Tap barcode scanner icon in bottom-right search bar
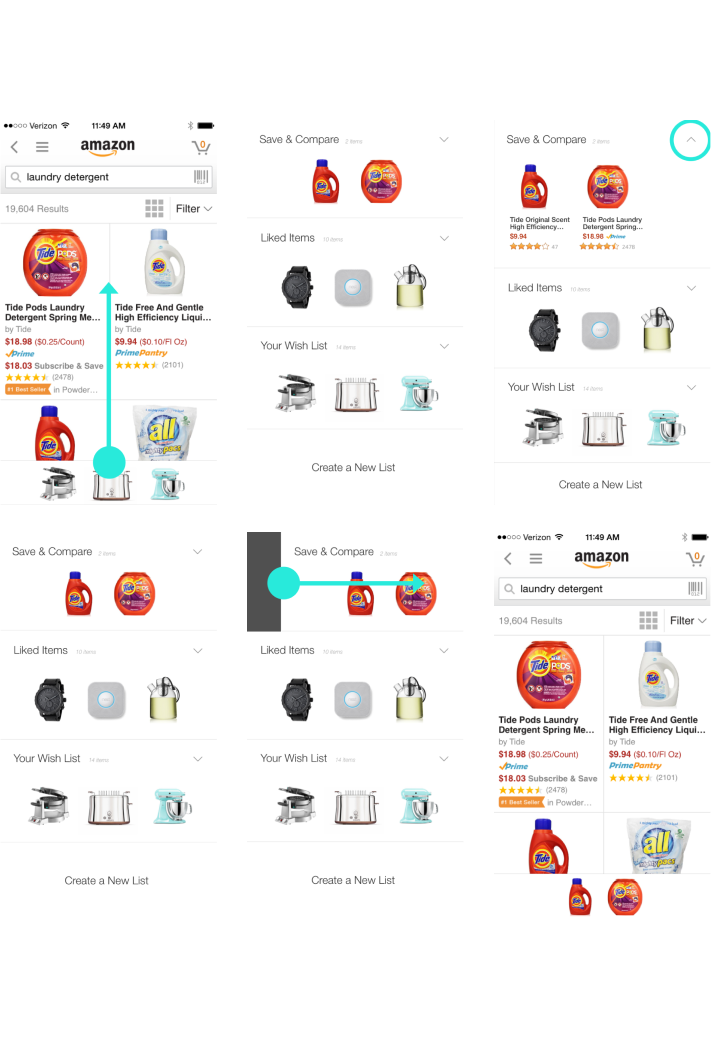 (x=696, y=589)
